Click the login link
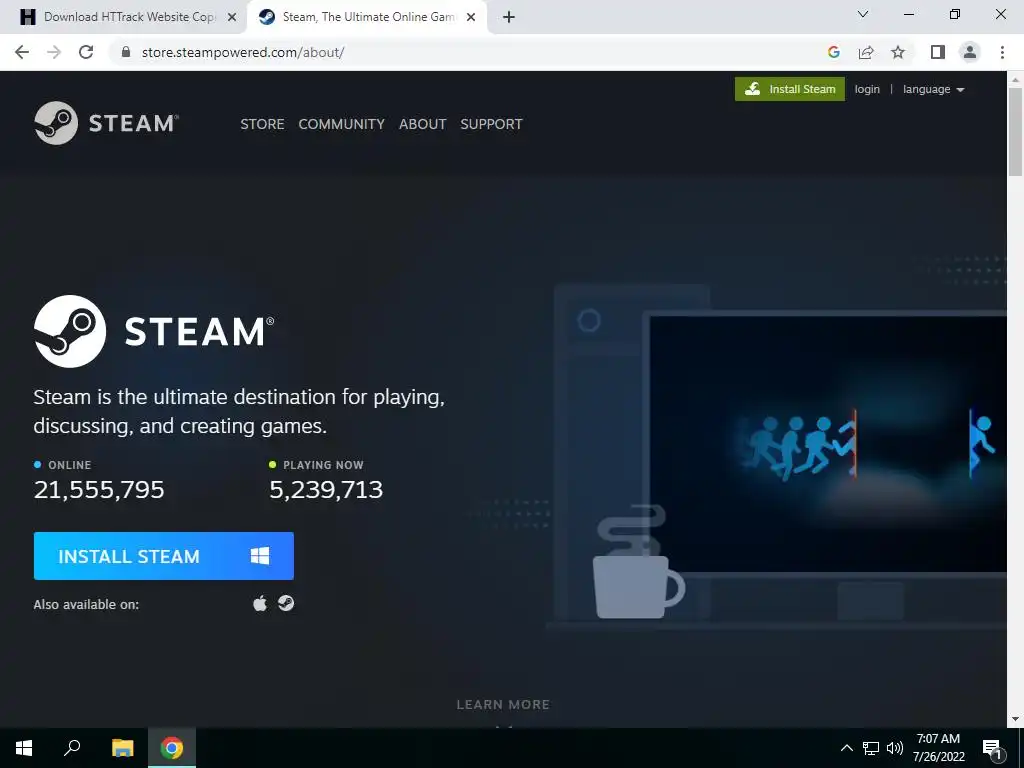This screenshot has width=1024, height=768. click(867, 89)
